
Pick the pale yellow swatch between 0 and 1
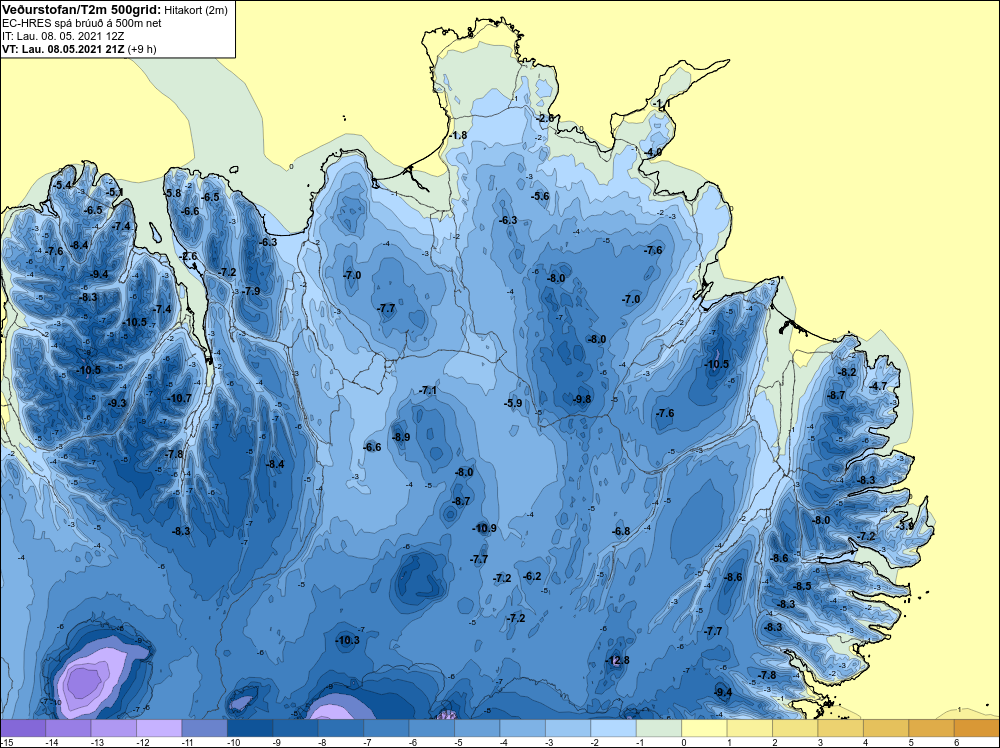click(x=705, y=728)
